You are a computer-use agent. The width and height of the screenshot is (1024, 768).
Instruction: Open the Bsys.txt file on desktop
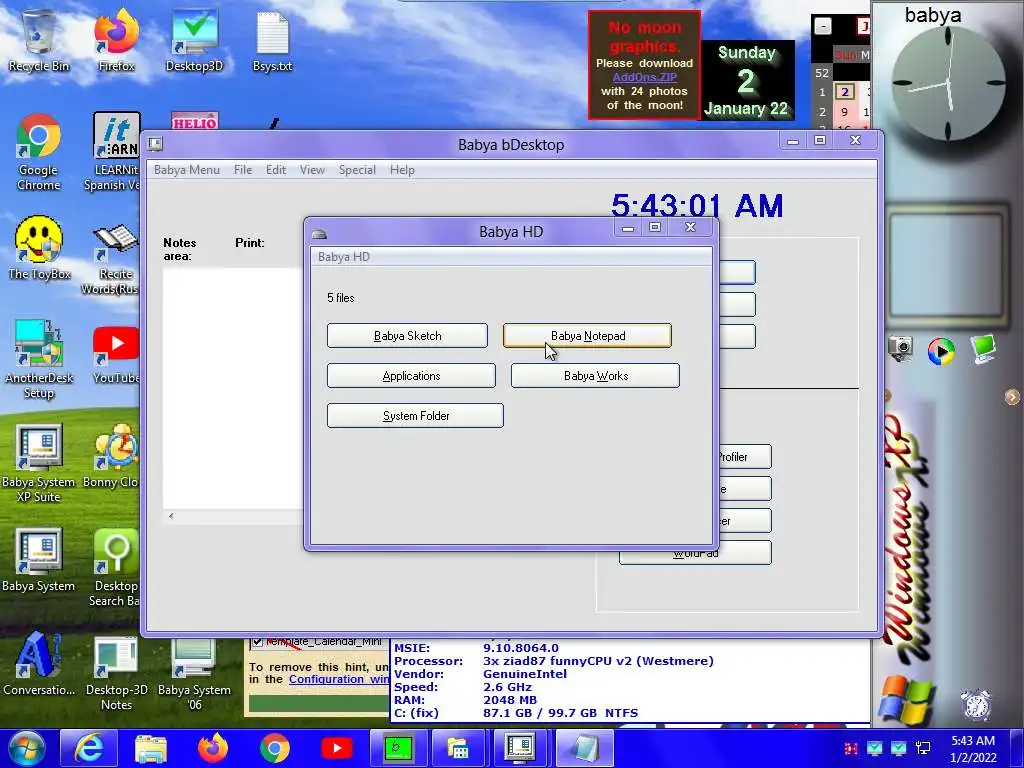tap(272, 40)
